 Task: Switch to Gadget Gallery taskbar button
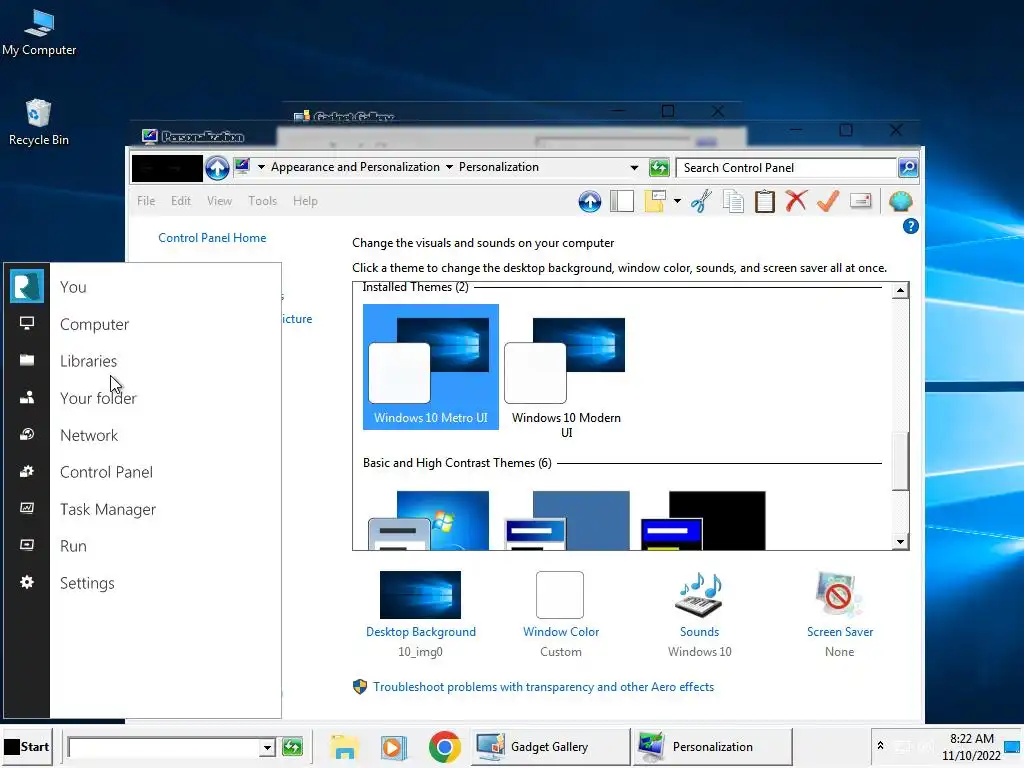[550, 747]
